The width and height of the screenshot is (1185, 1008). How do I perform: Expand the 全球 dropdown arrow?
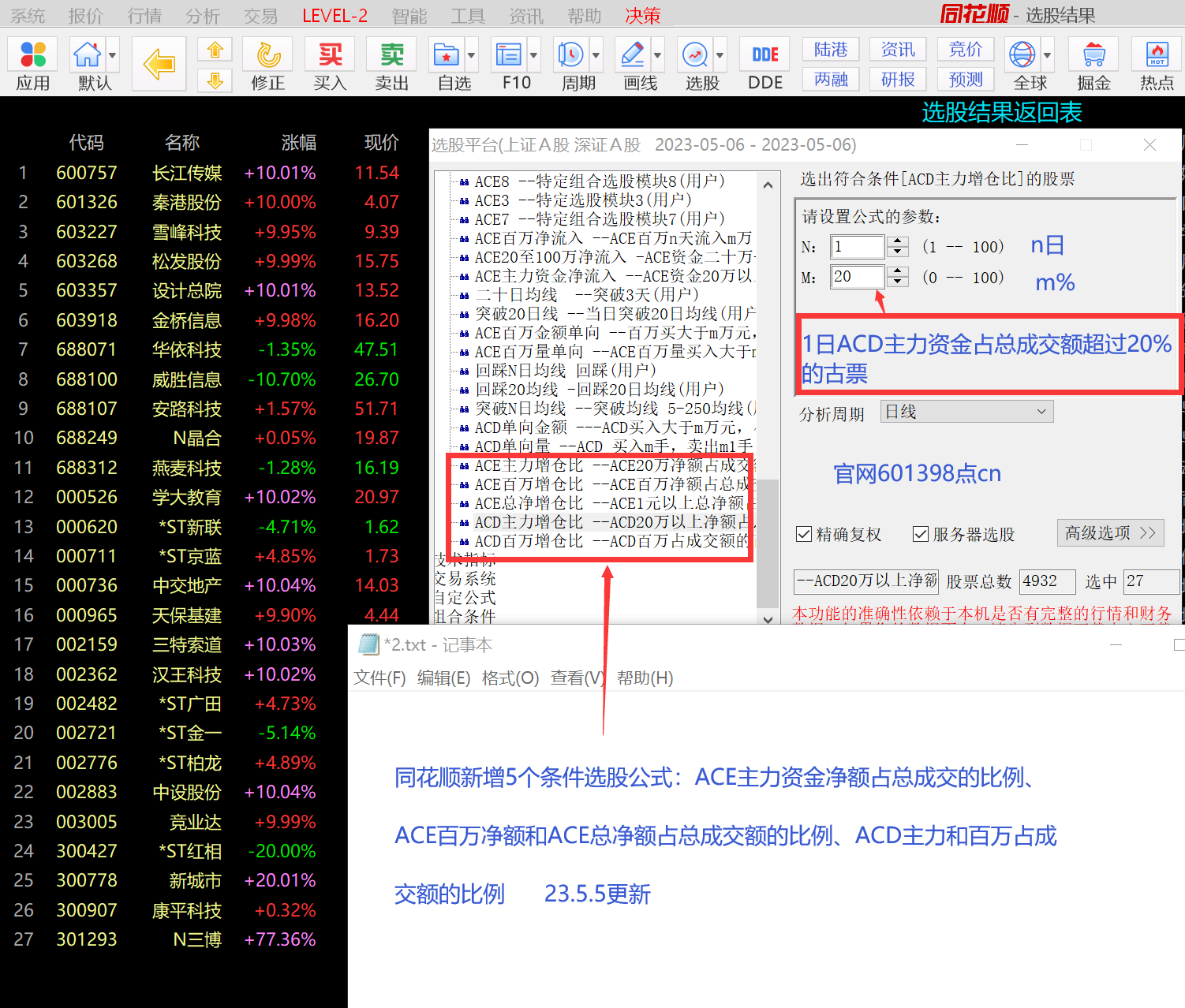1048,55
